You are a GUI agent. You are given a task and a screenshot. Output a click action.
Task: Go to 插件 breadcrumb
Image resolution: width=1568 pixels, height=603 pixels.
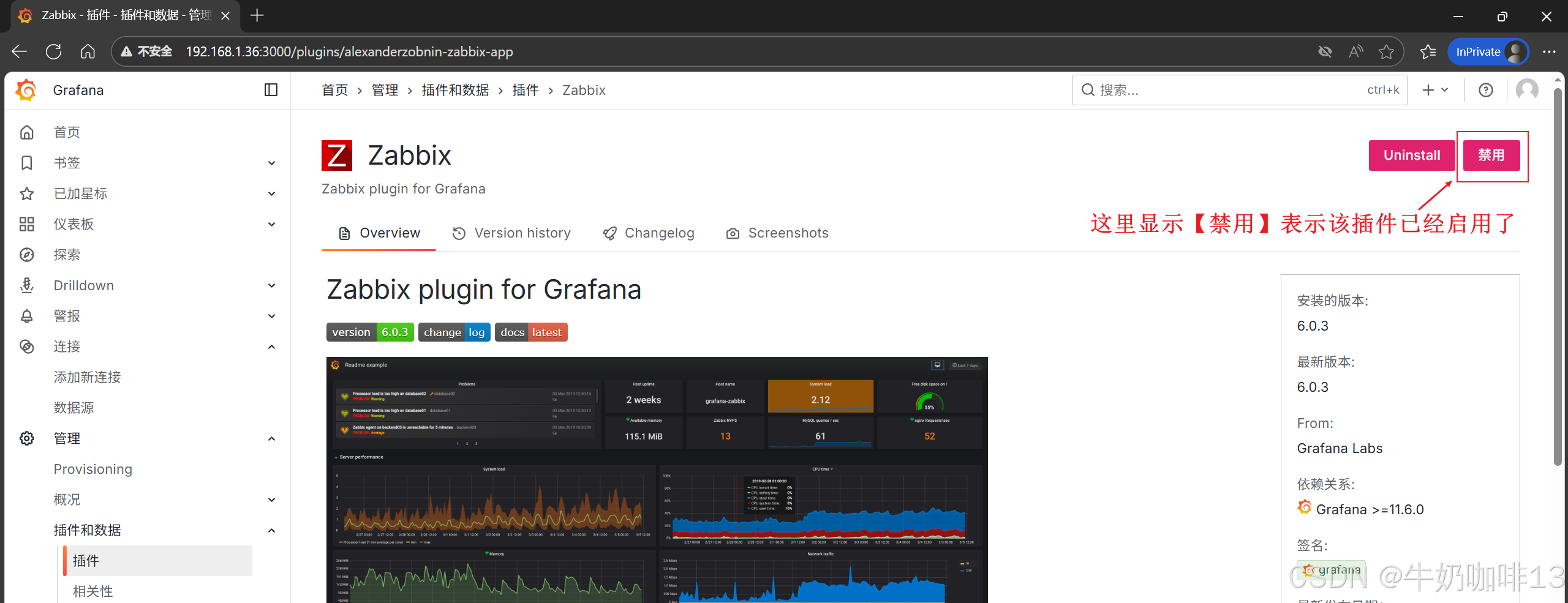point(526,90)
